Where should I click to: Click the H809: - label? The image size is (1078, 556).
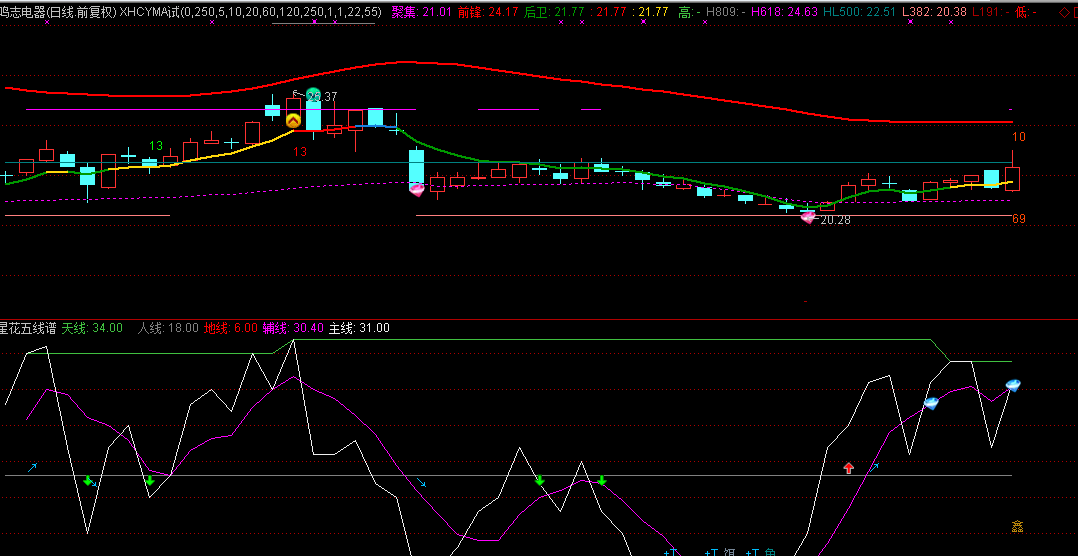point(726,12)
